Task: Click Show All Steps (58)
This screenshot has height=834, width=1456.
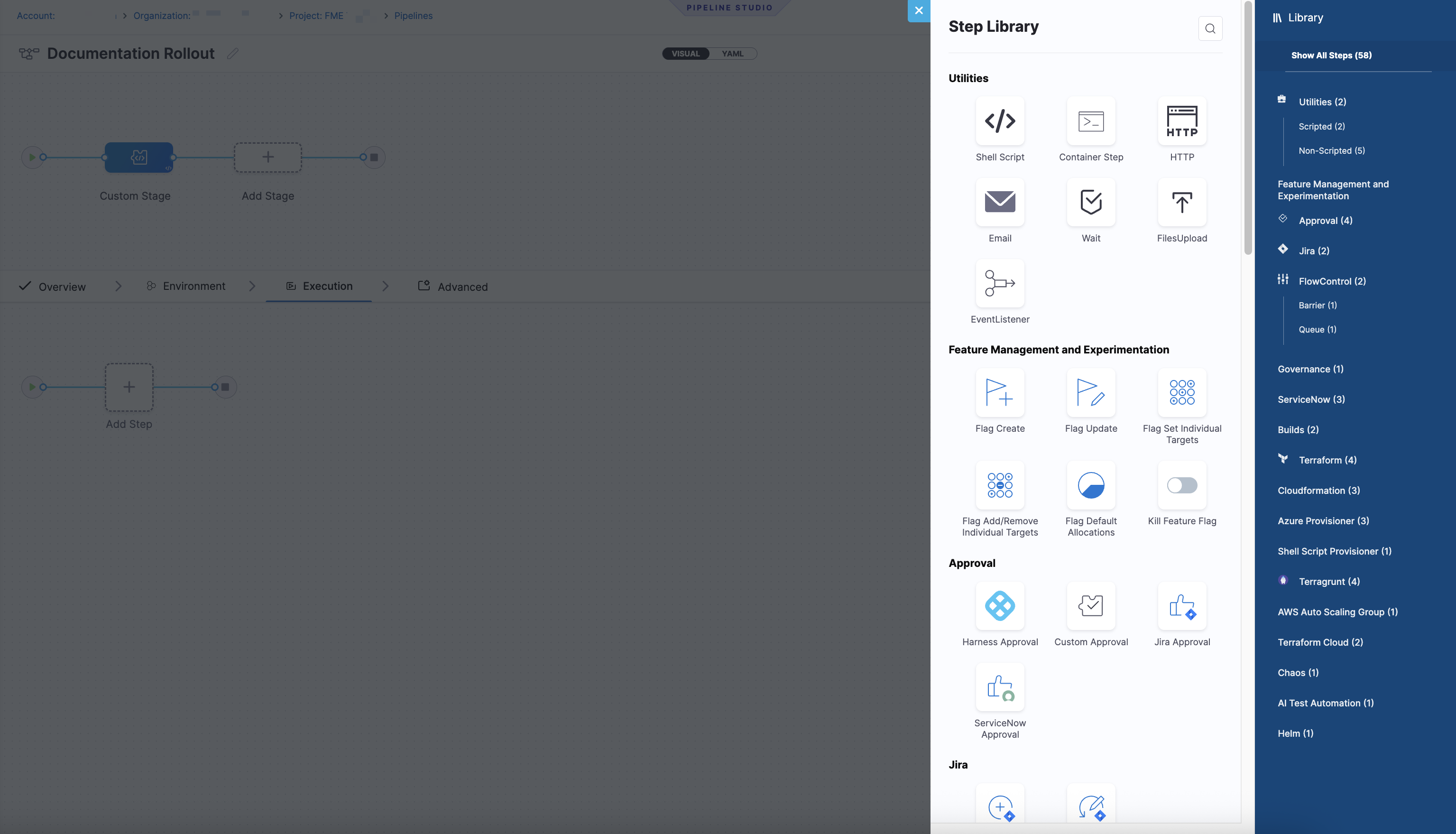Action: [1331, 56]
